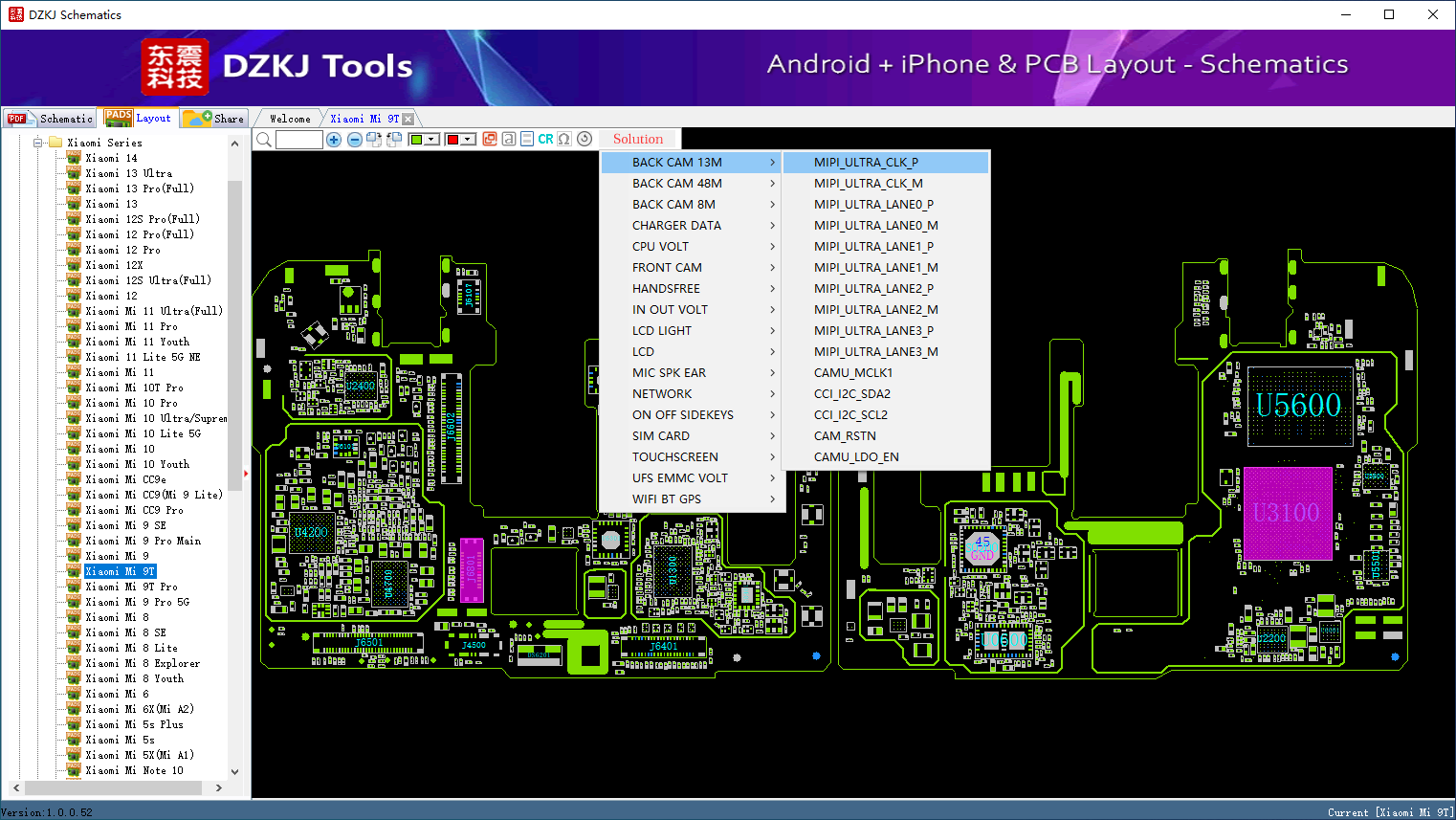Click the U5600 chip on the board
This screenshot has height=820, width=1456.
pyautogui.click(x=1299, y=406)
